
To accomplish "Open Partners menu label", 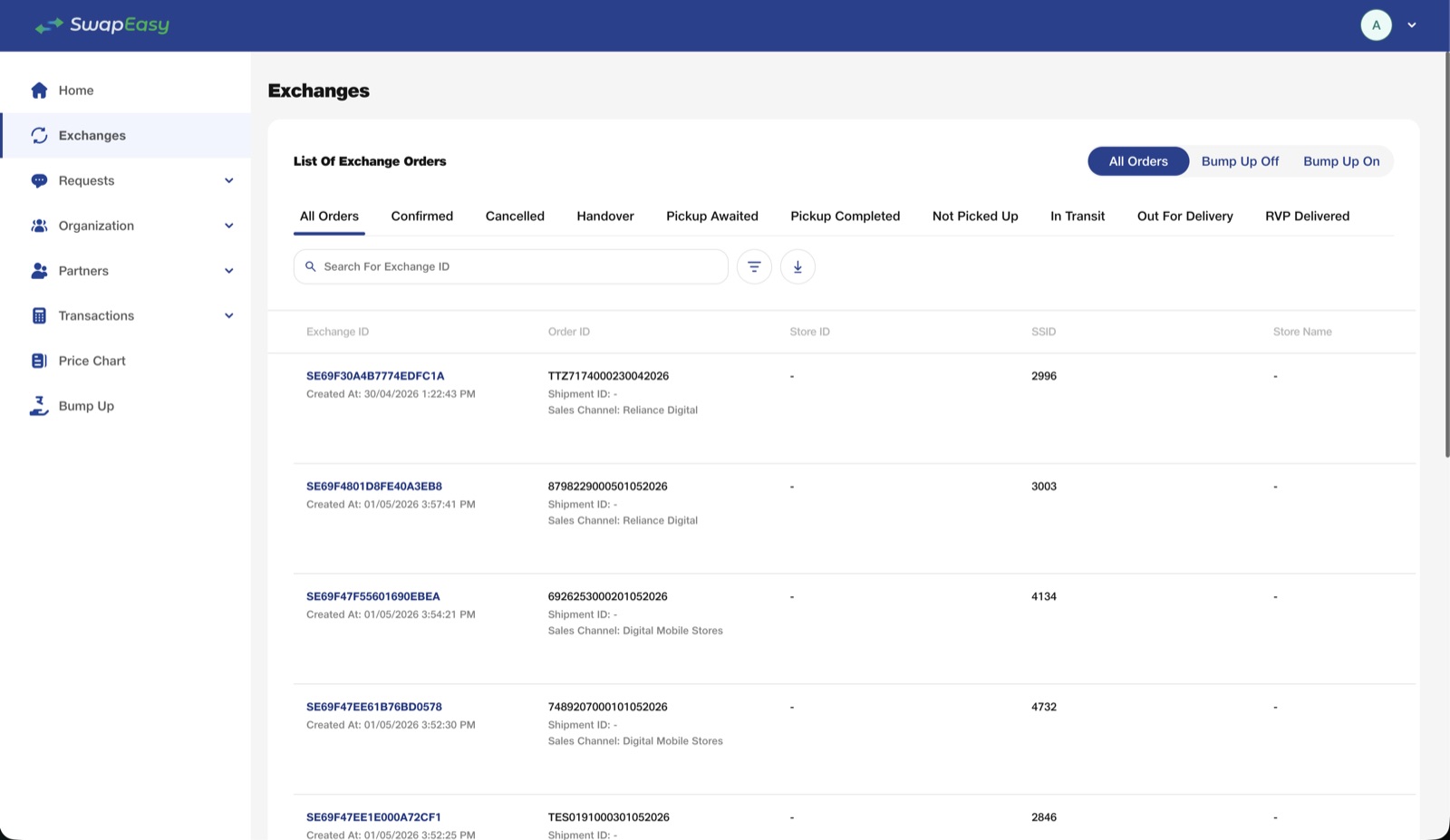I will click(83, 271).
